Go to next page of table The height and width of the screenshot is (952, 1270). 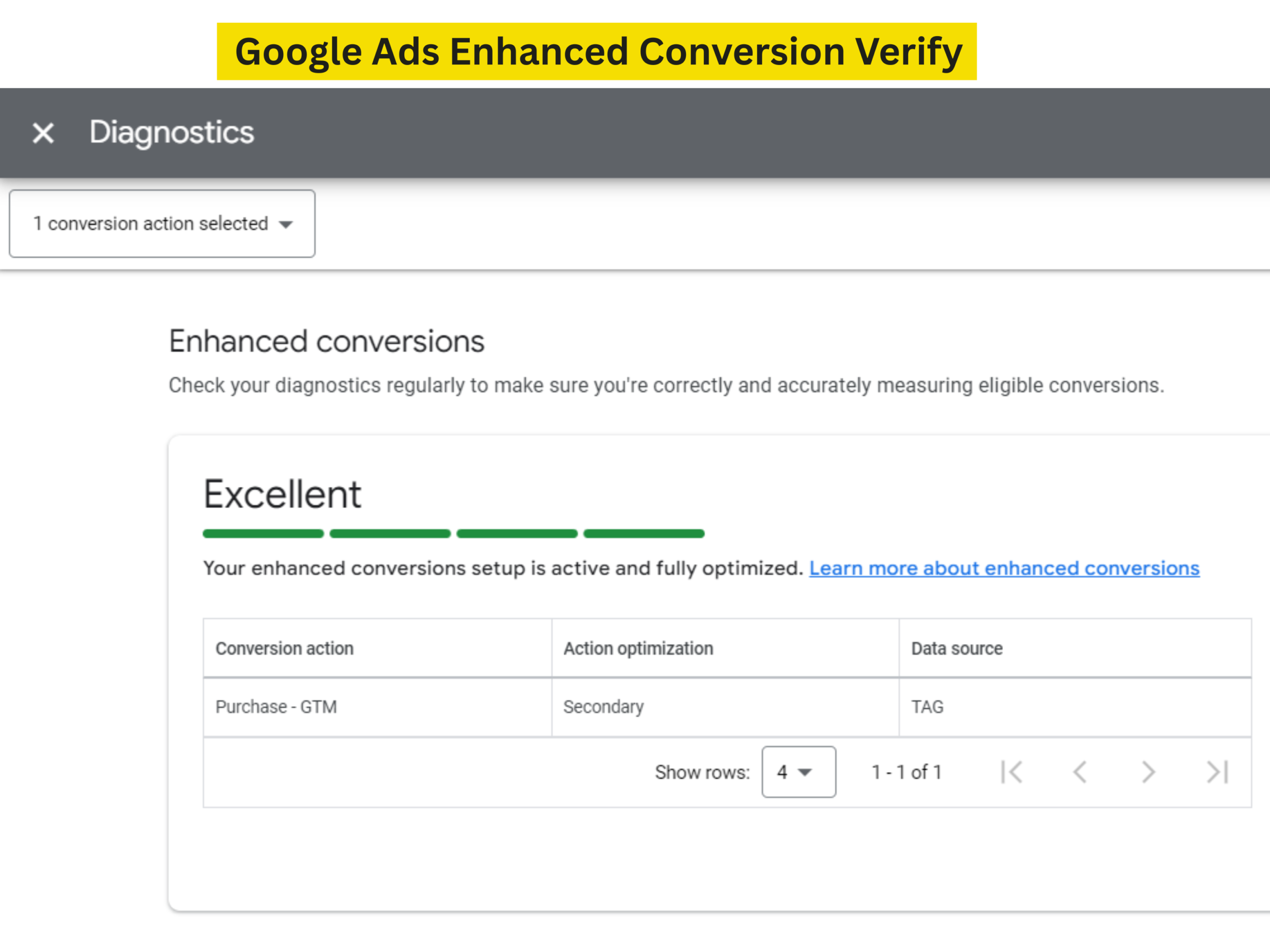[1148, 772]
